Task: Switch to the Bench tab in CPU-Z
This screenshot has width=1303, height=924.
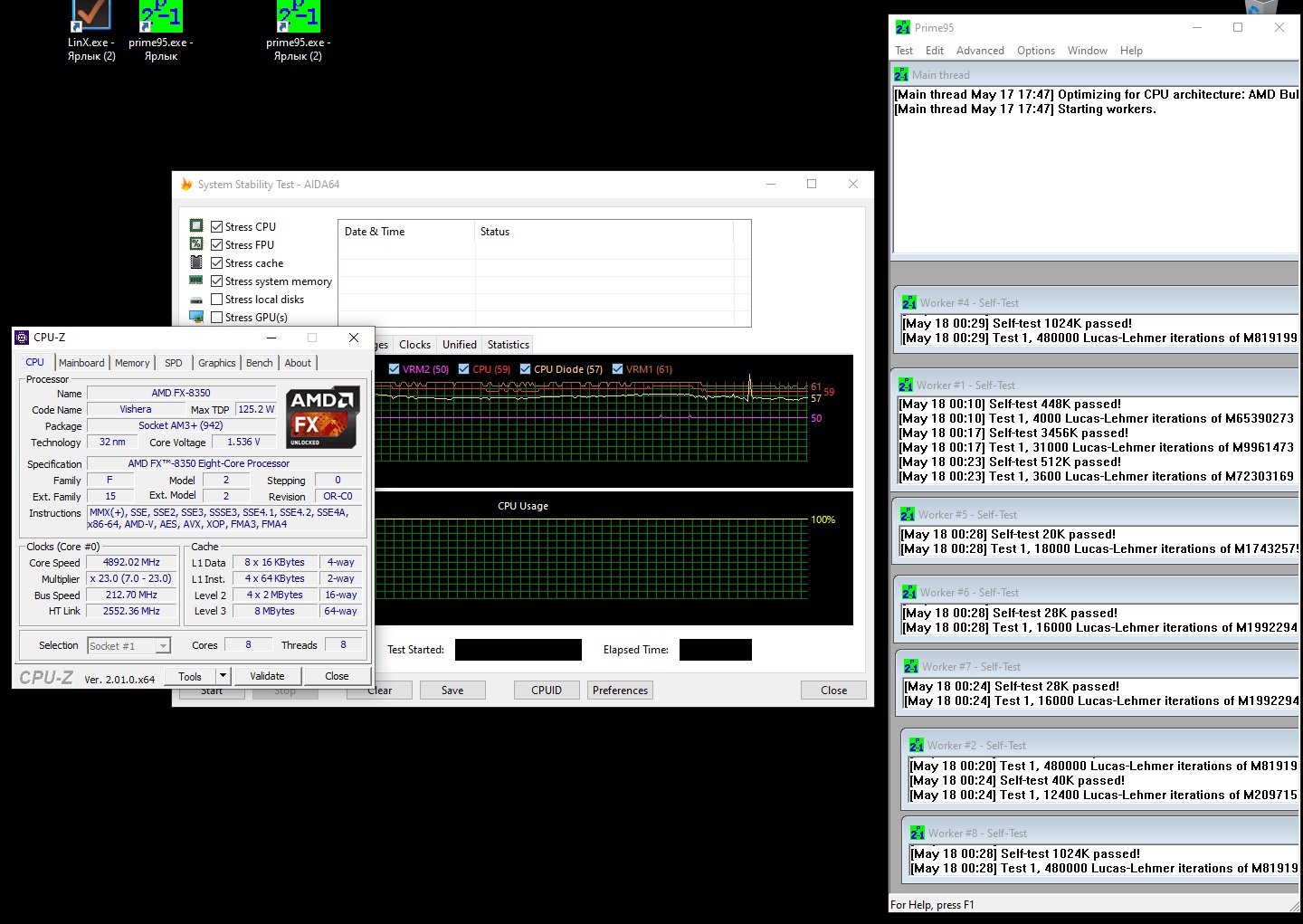Action: point(260,363)
